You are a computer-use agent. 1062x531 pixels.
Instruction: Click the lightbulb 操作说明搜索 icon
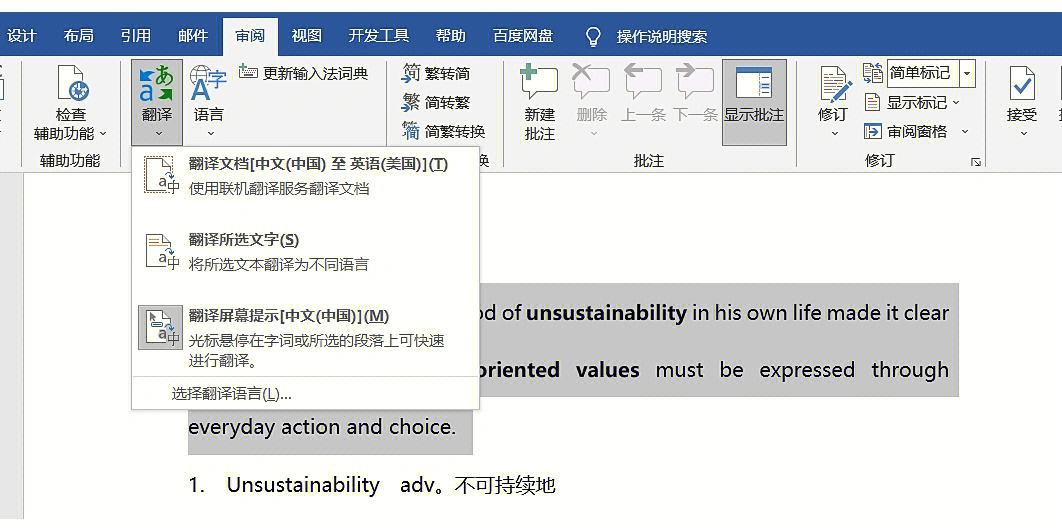(x=593, y=37)
